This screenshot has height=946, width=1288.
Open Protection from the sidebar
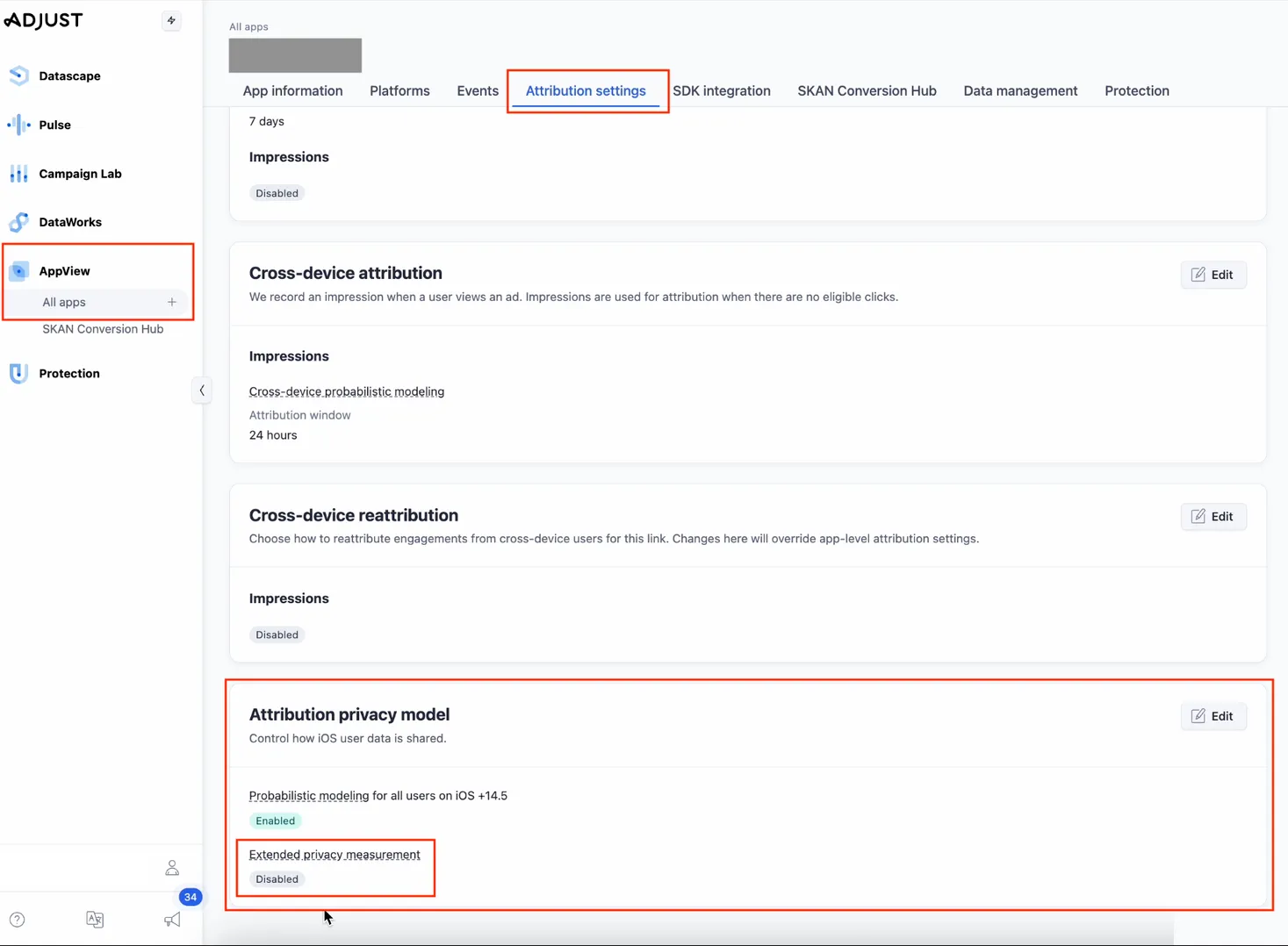tap(68, 373)
